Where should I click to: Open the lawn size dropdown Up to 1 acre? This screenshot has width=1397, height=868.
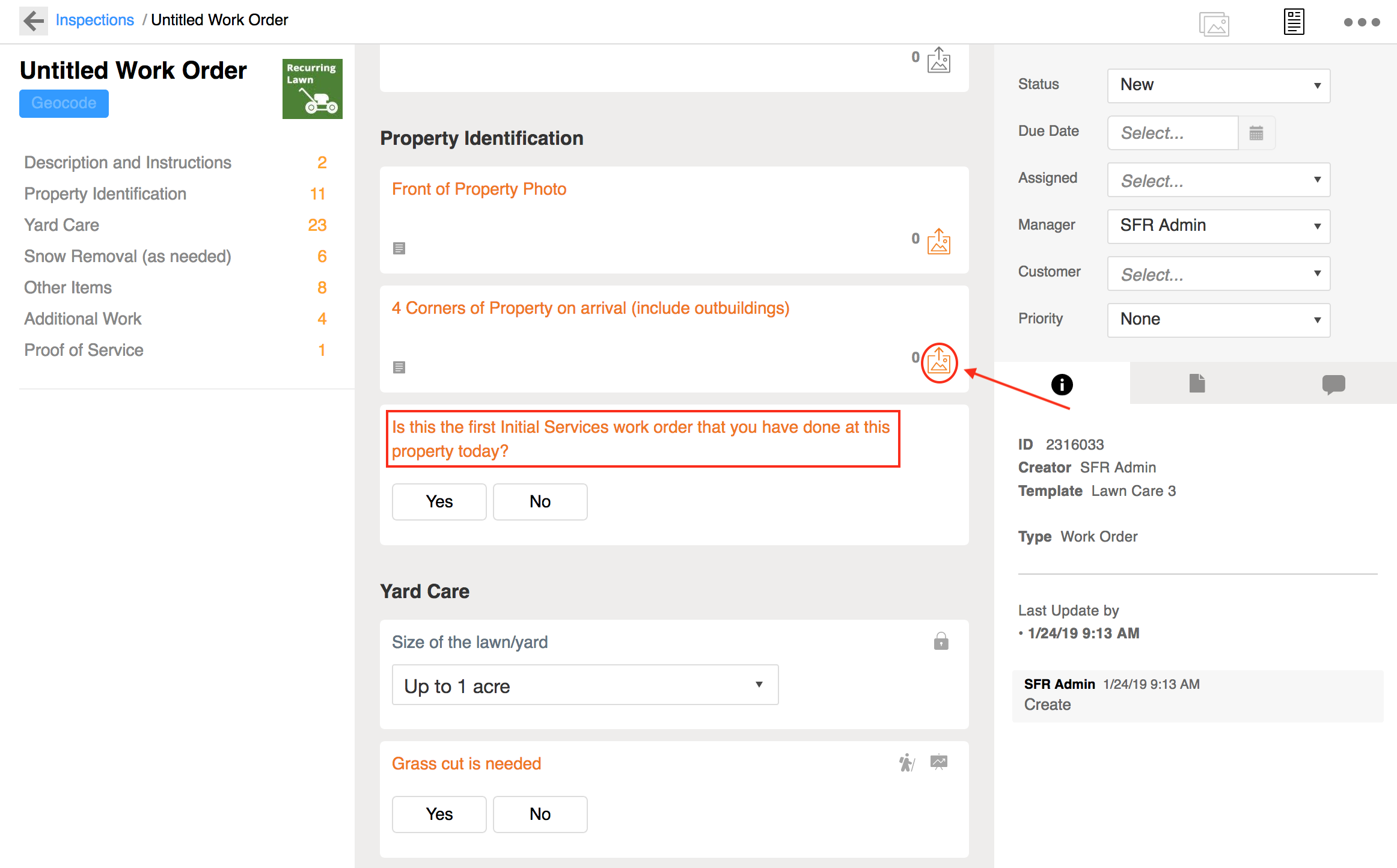(x=584, y=685)
